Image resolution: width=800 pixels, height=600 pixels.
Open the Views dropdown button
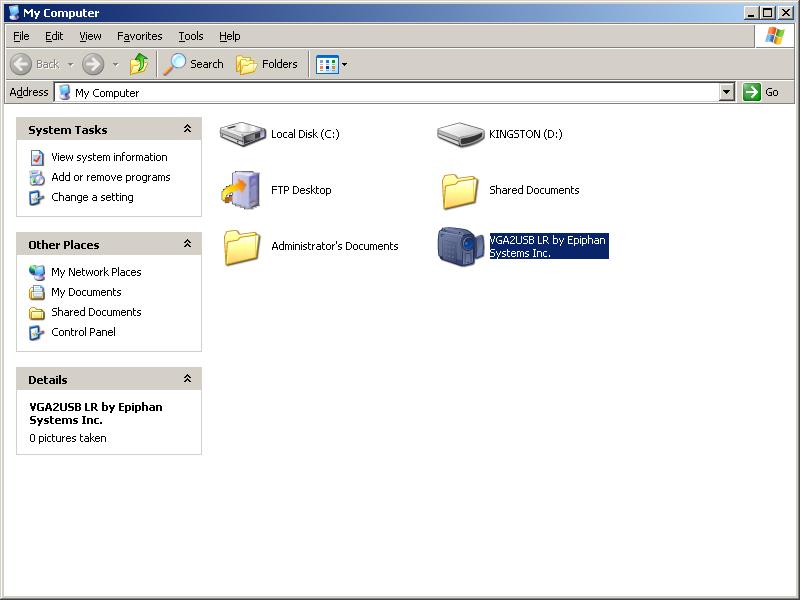(x=332, y=64)
